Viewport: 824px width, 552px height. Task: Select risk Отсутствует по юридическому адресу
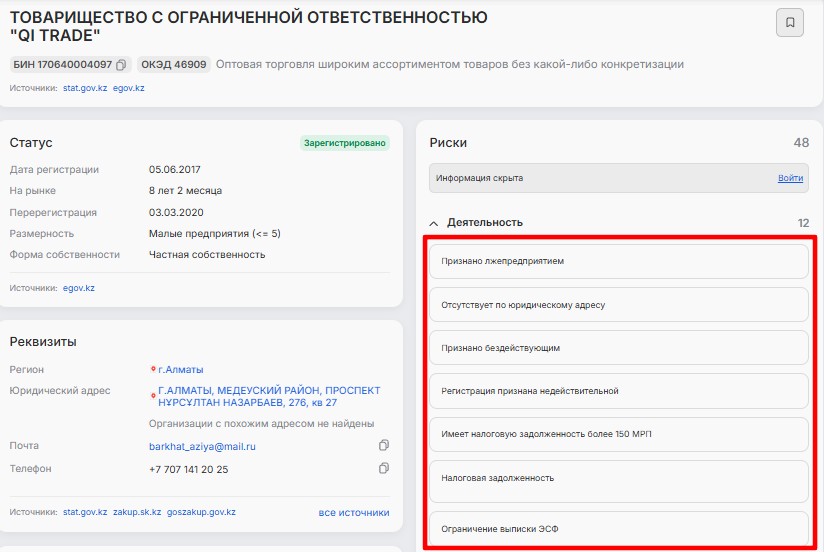[619, 305]
